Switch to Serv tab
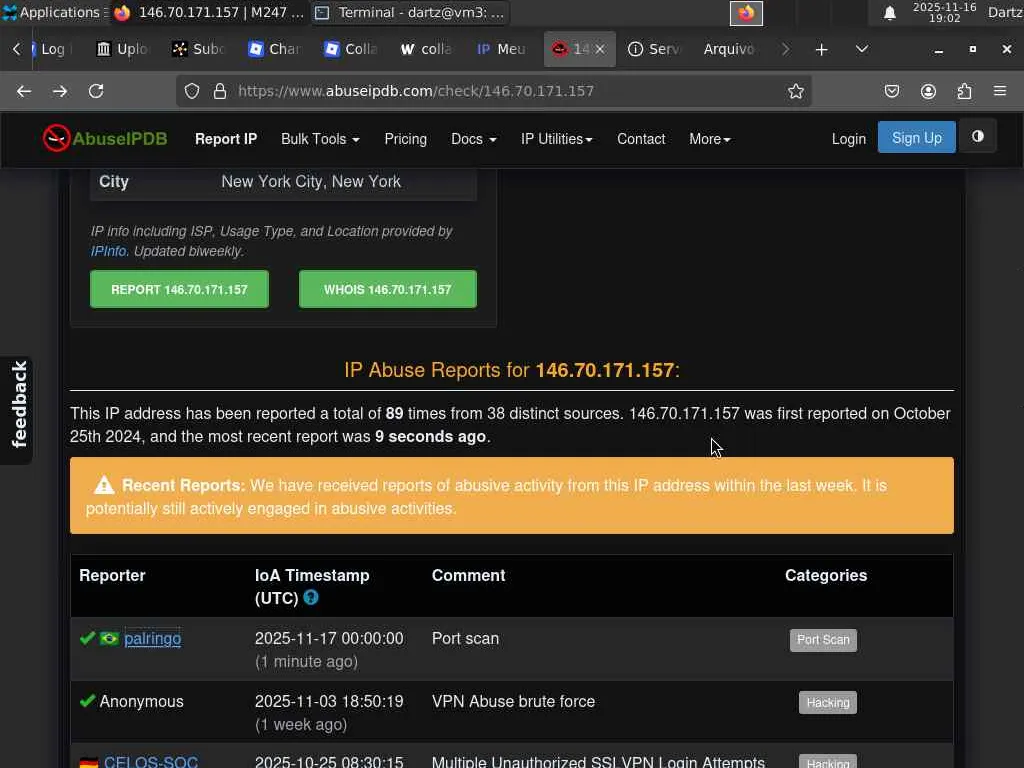 click(654, 50)
